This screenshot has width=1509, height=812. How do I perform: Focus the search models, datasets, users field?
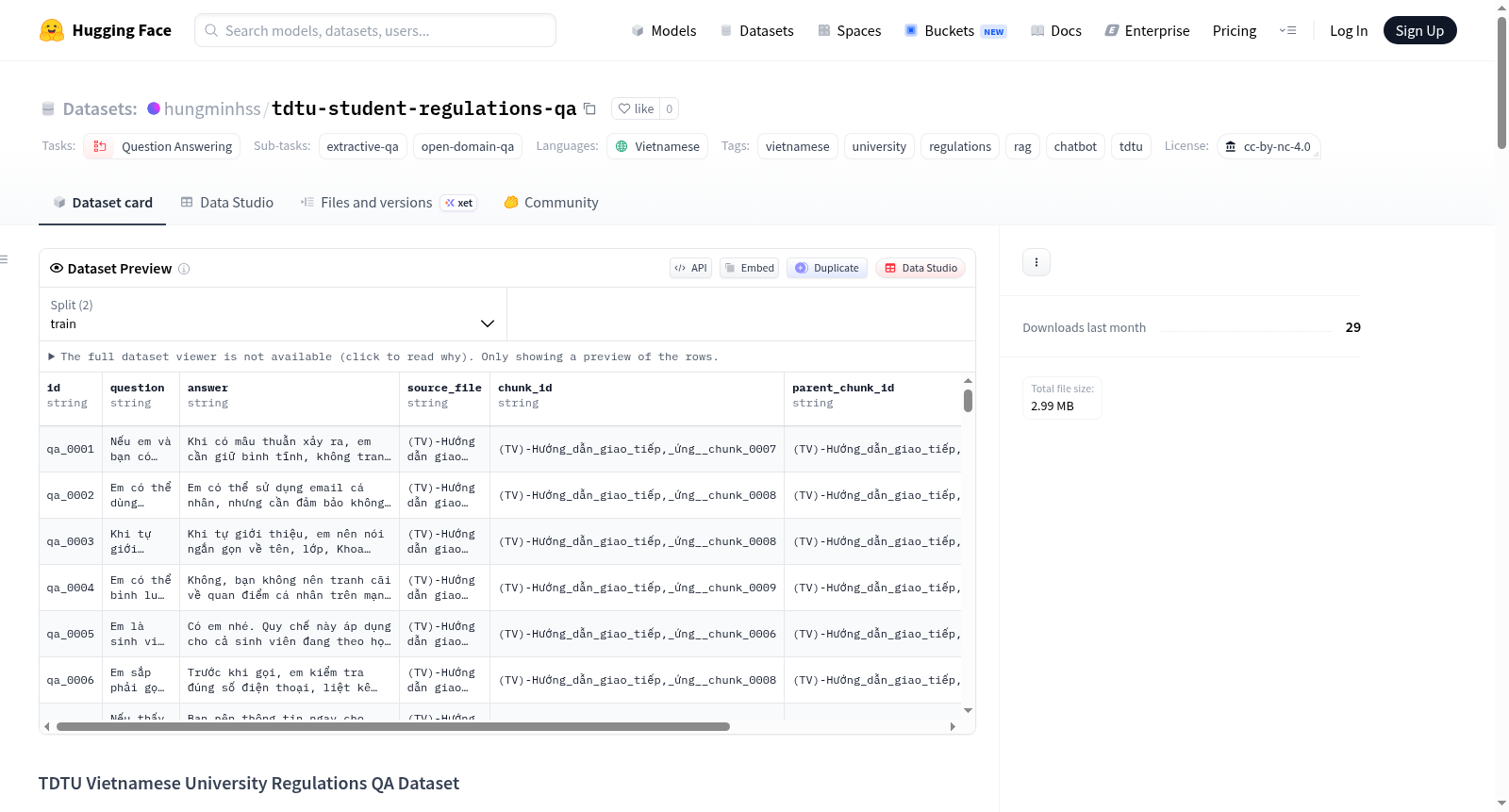point(375,30)
